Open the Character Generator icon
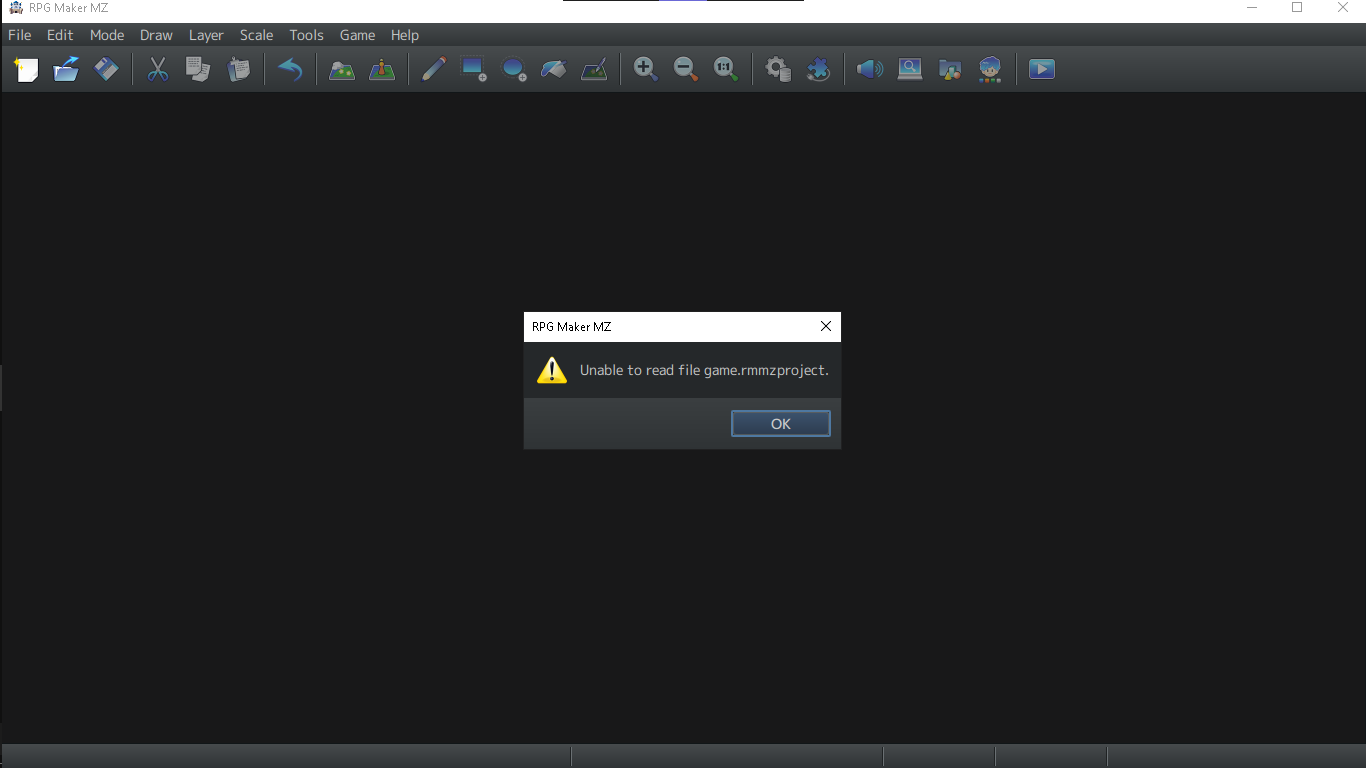 point(990,69)
